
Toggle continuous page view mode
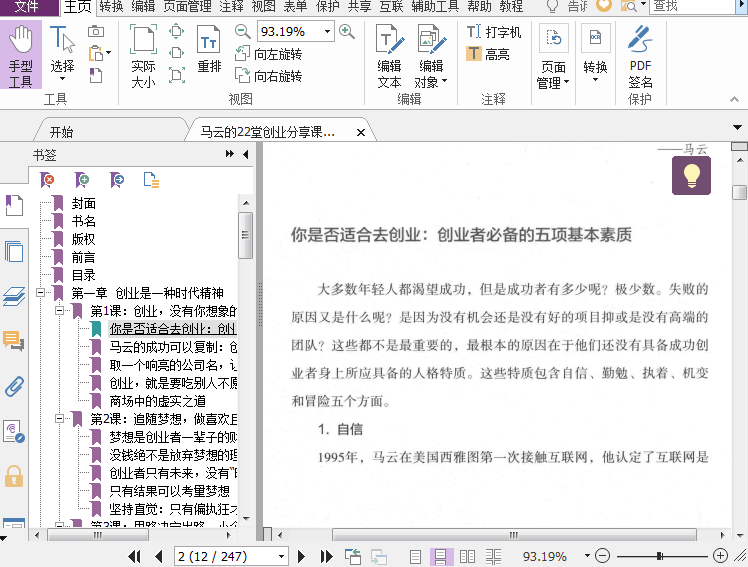coord(440,557)
